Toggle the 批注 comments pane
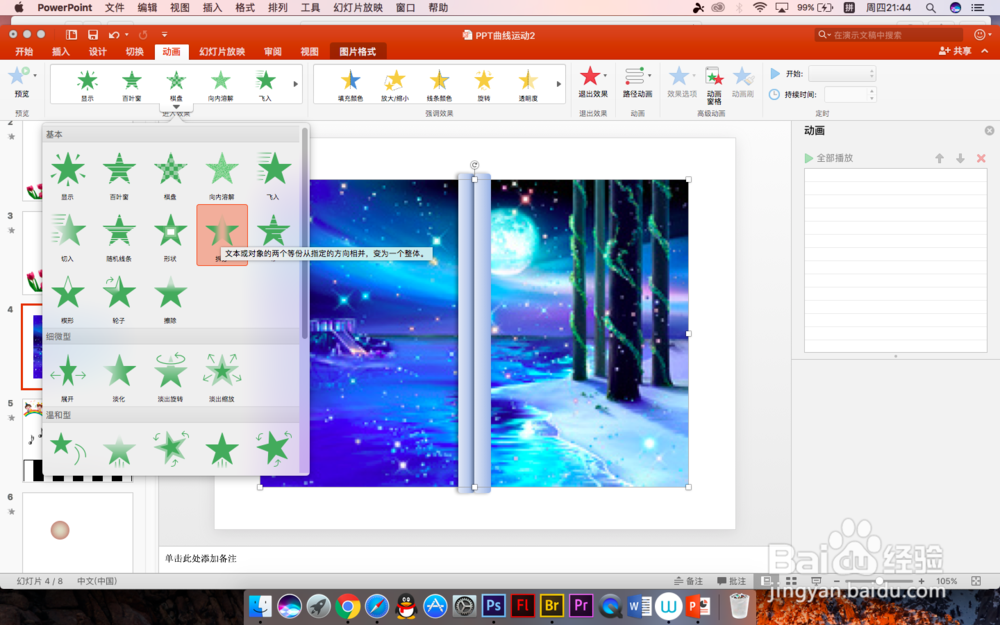This screenshot has width=1000, height=625. (732, 581)
